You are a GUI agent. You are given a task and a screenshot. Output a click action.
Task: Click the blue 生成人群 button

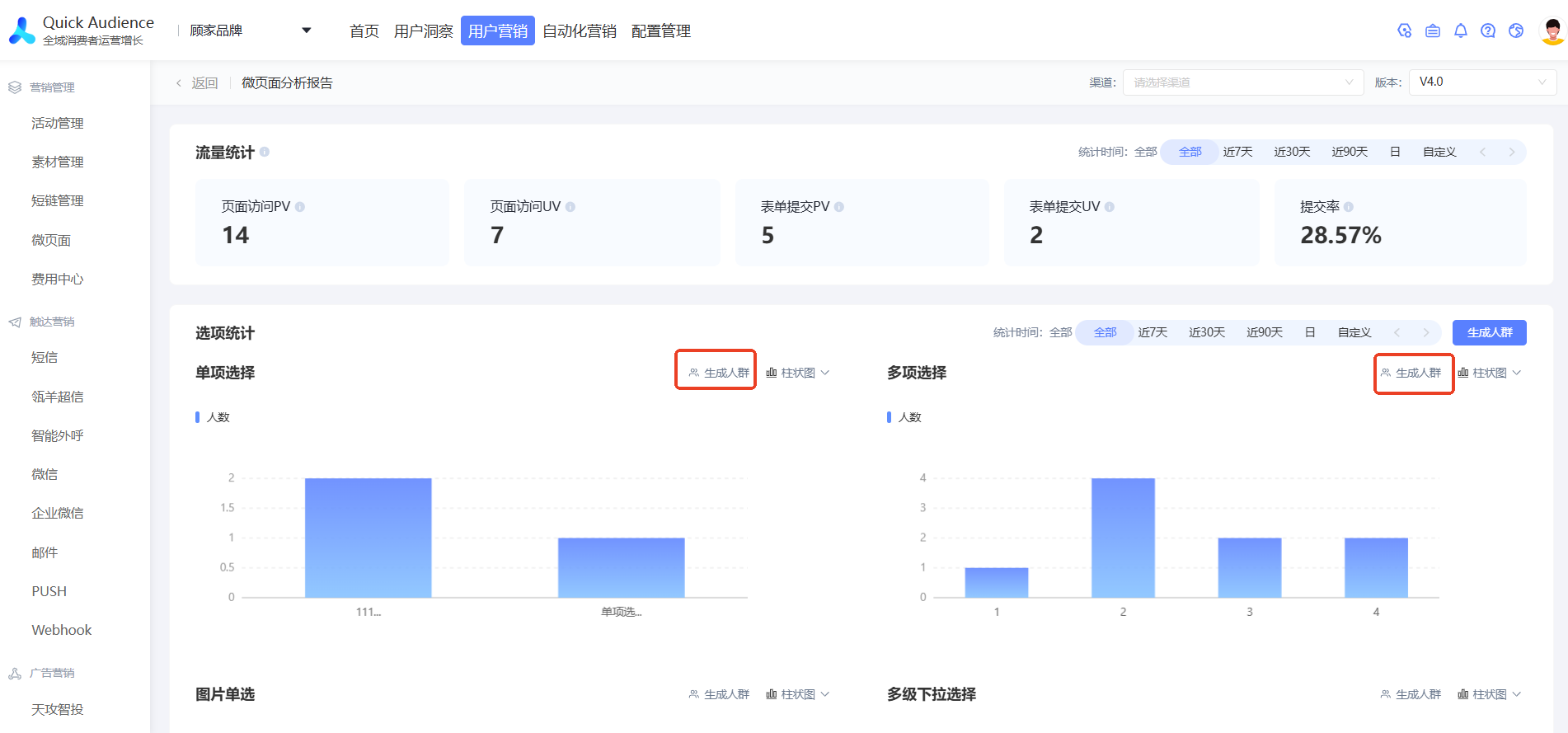tap(1490, 332)
